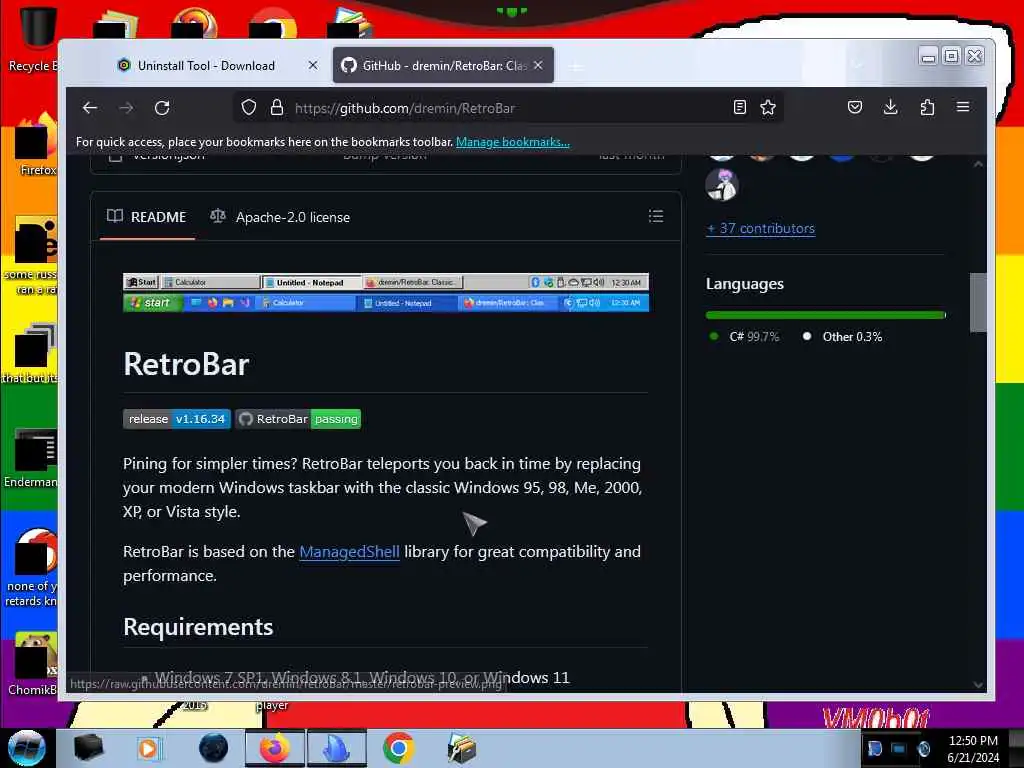Open the RetroBar preview taskbar image
The width and height of the screenshot is (1024, 768).
click(x=386, y=292)
